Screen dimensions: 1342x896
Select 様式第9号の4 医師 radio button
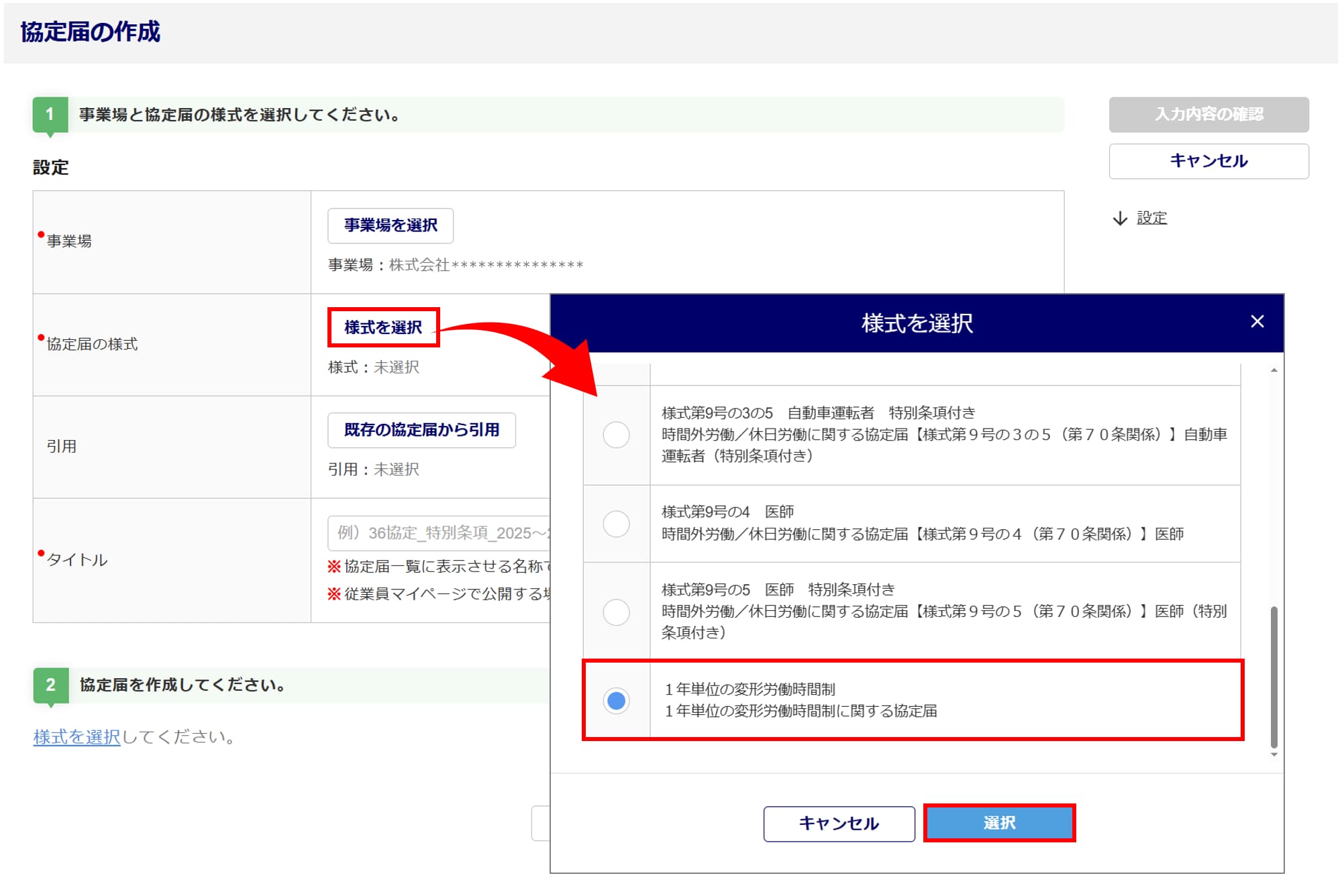click(x=616, y=523)
